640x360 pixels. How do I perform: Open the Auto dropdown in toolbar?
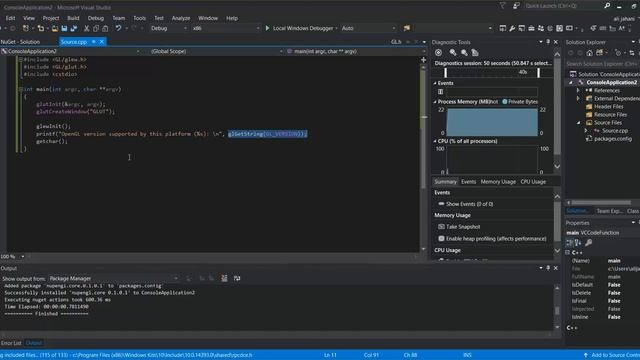click(x=368, y=28)
